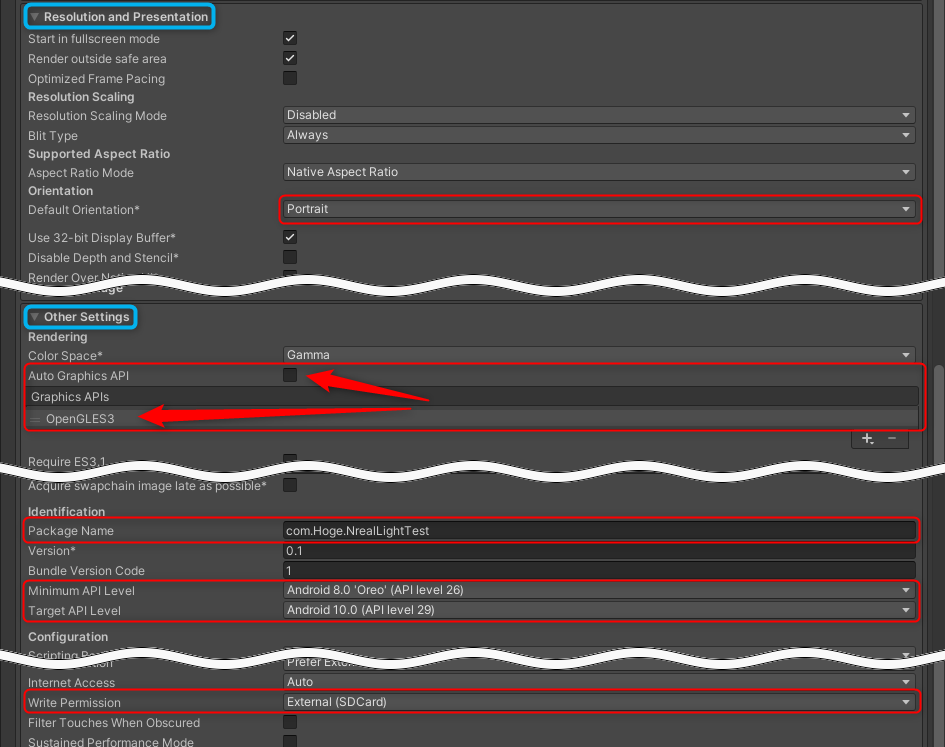Add a graphics API with plus button
945x747 pixels.
[x=867, y=439]
